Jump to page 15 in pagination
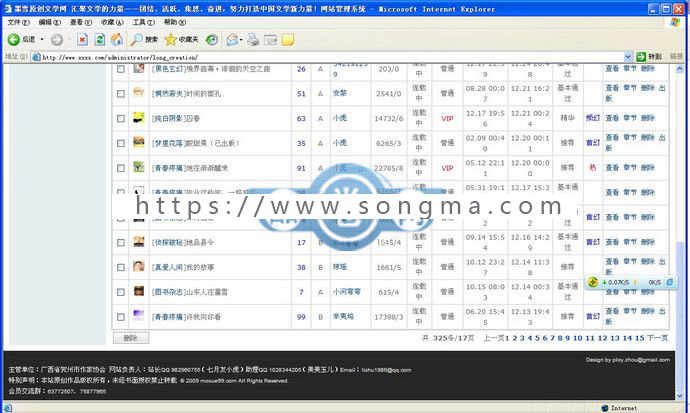The width and height of the screenshot is (690, 413). click(x=639, y=338)
